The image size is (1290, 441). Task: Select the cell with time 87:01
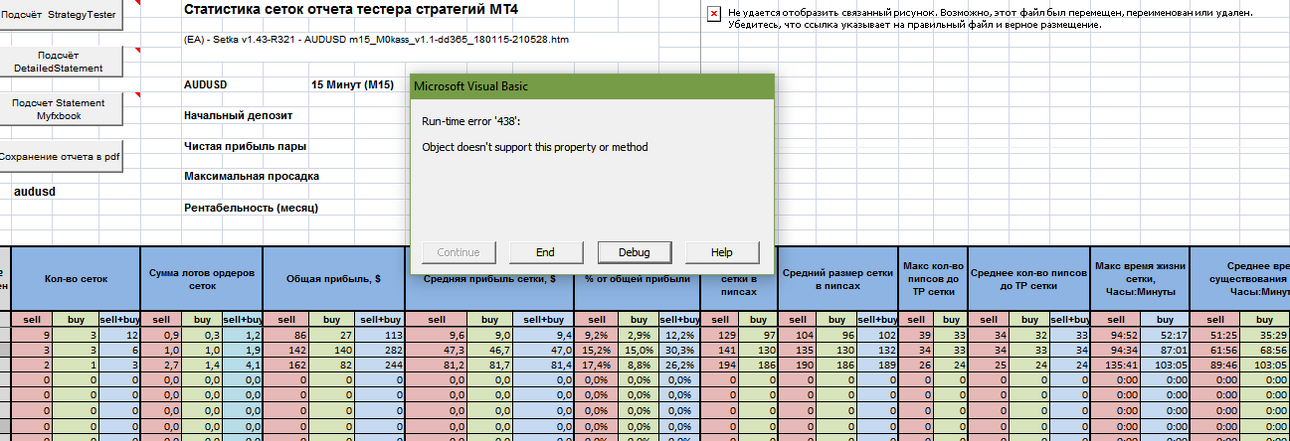click(1164, 349)
